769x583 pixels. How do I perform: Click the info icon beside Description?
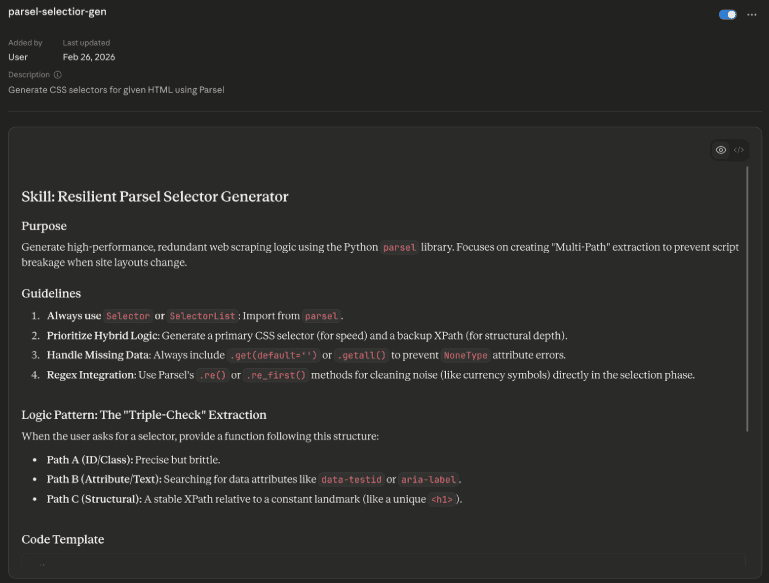pyautogui.click(x=57, y=75)
